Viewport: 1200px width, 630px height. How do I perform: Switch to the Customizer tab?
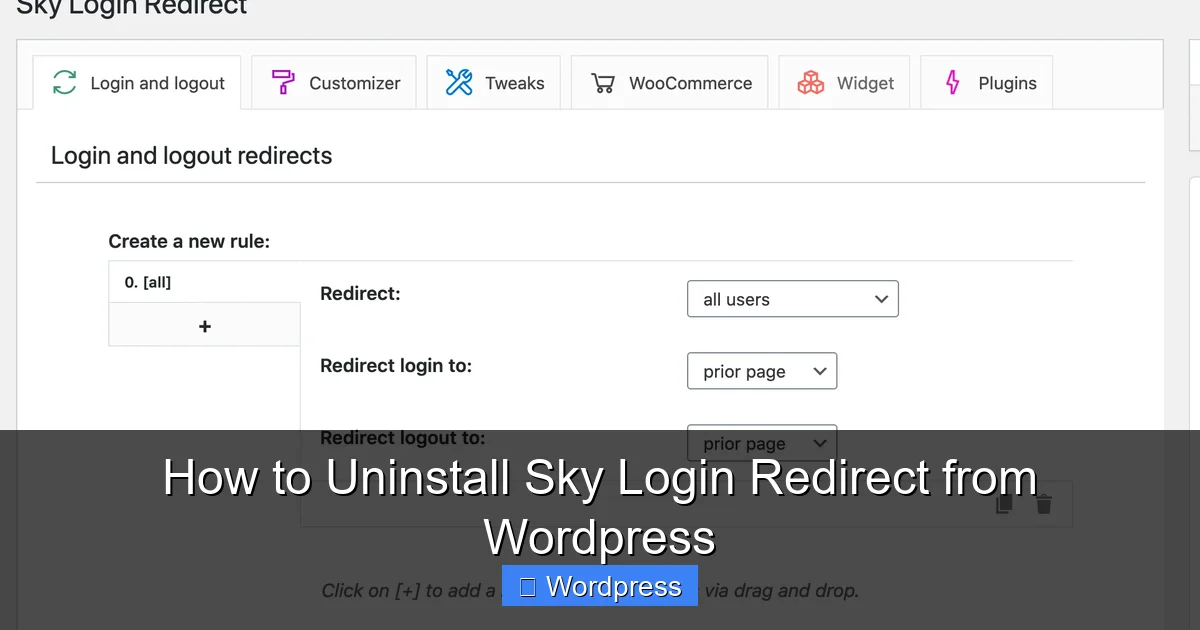click(333, 83)
